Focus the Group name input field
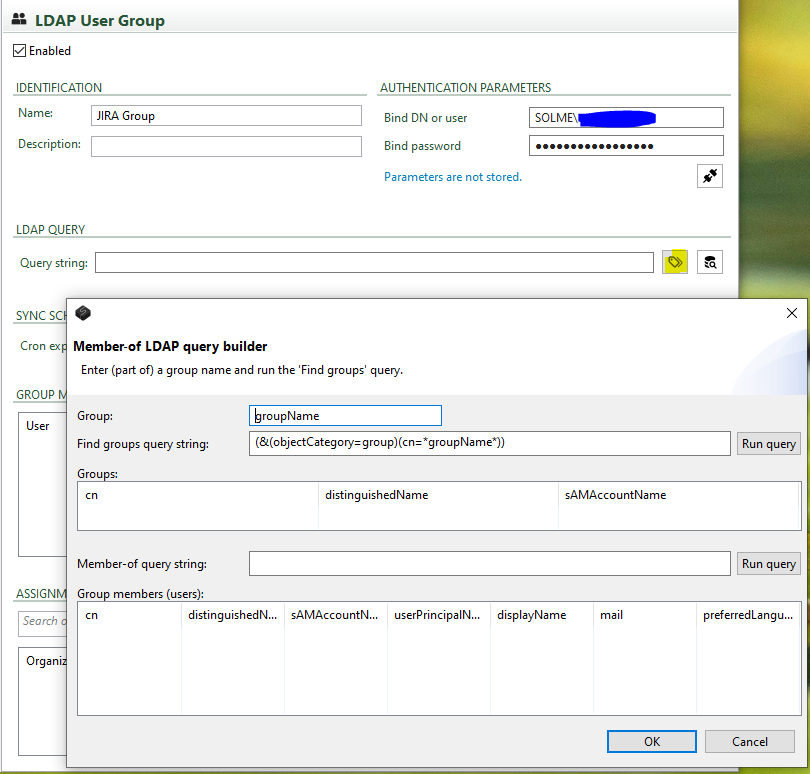Screen dimensions: 810x774 pyautogui.click(x=345, y=415)
